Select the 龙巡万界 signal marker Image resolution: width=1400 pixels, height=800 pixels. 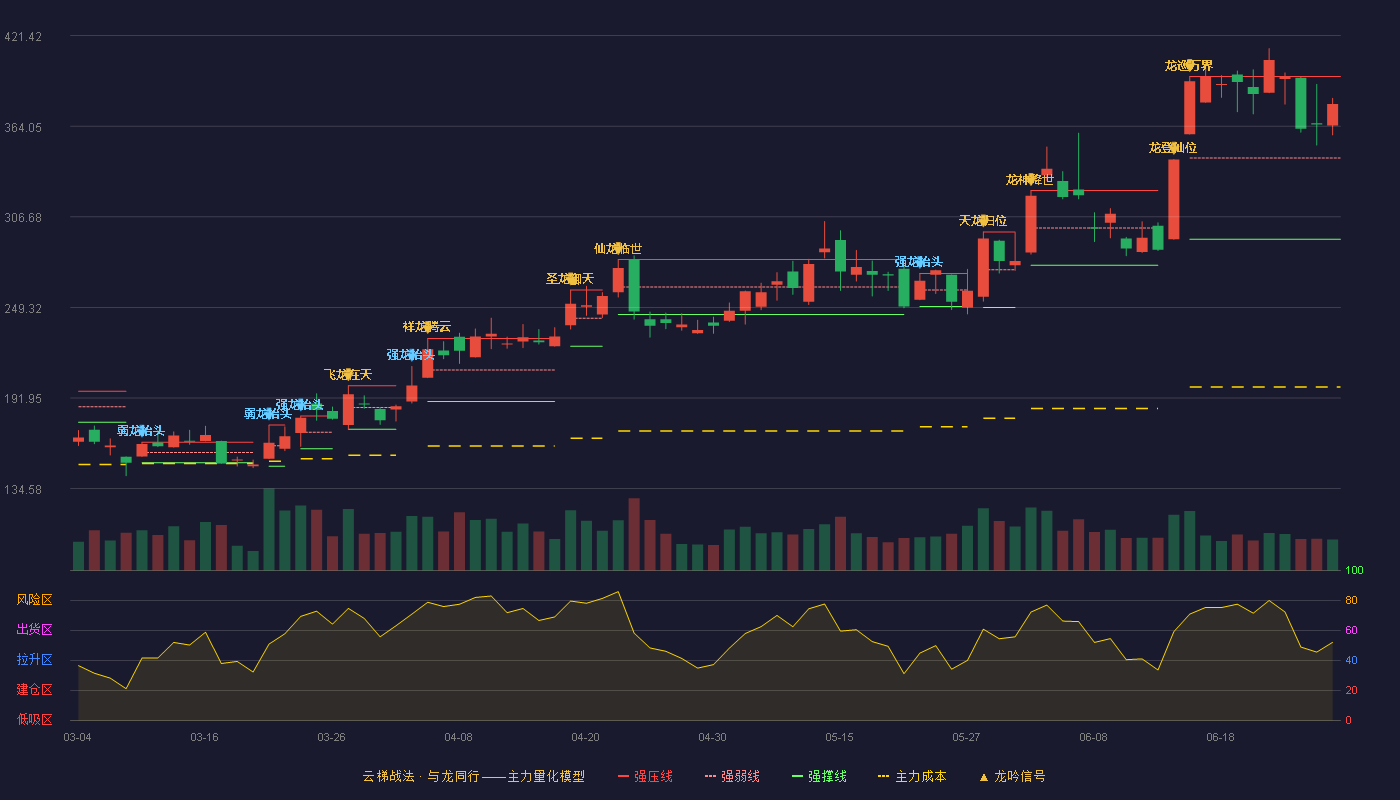coord(1189,66)
